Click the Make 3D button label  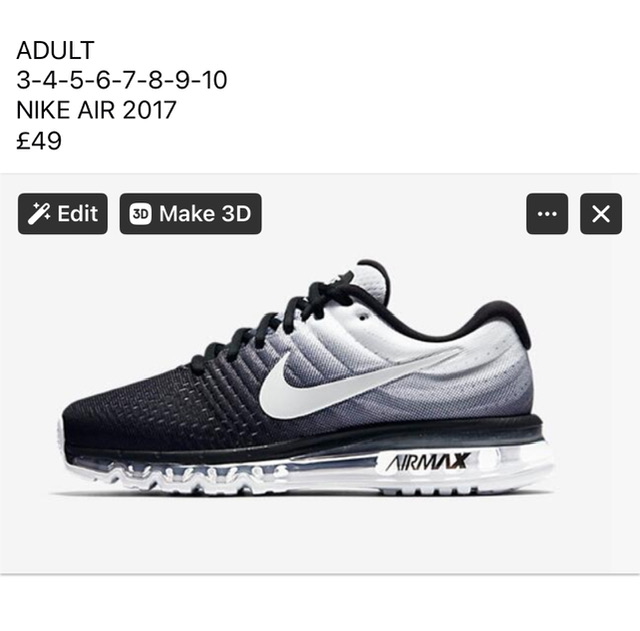[205, 213]
